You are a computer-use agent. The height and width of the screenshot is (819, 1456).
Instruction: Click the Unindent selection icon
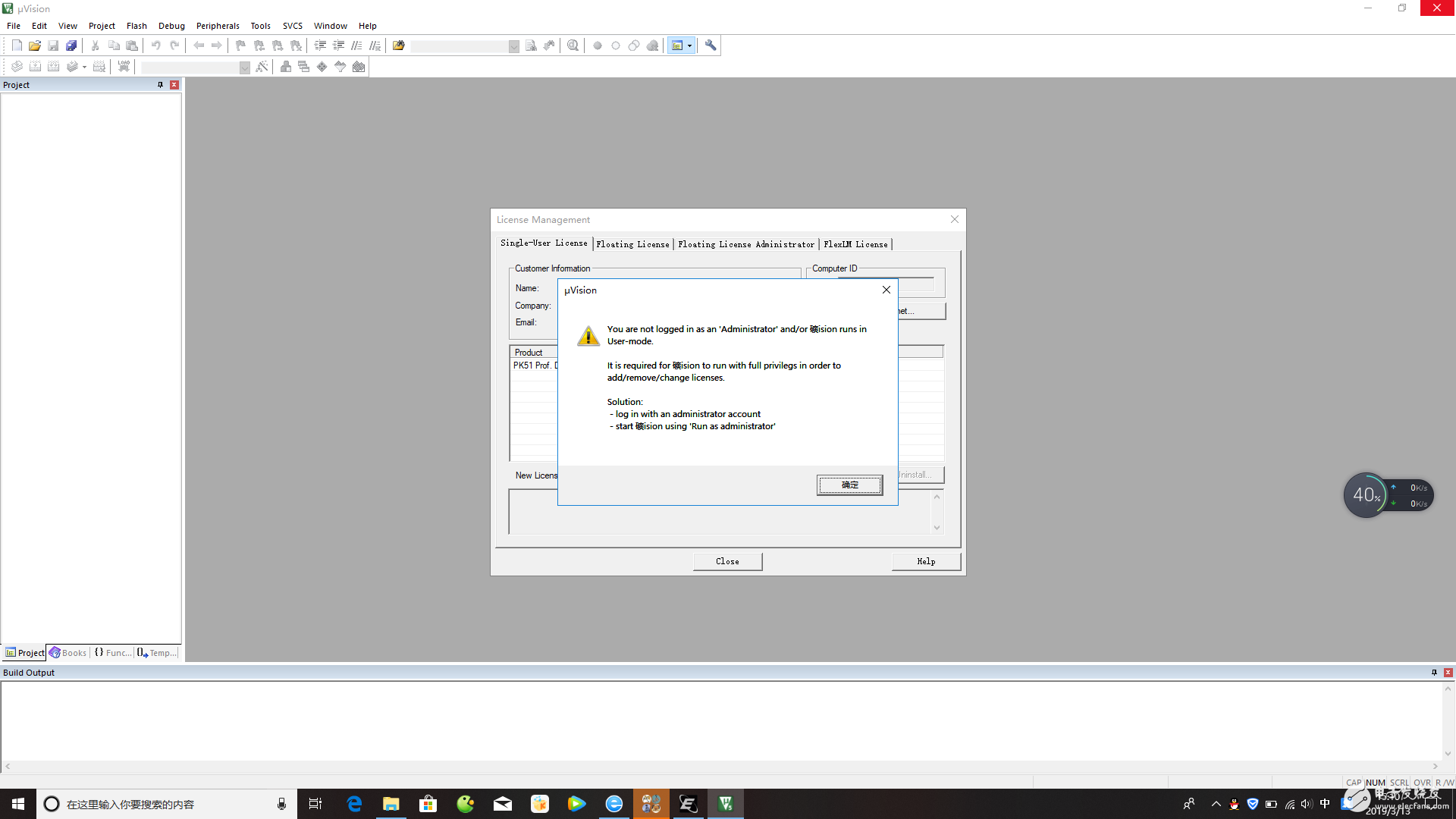coord(339,45)
